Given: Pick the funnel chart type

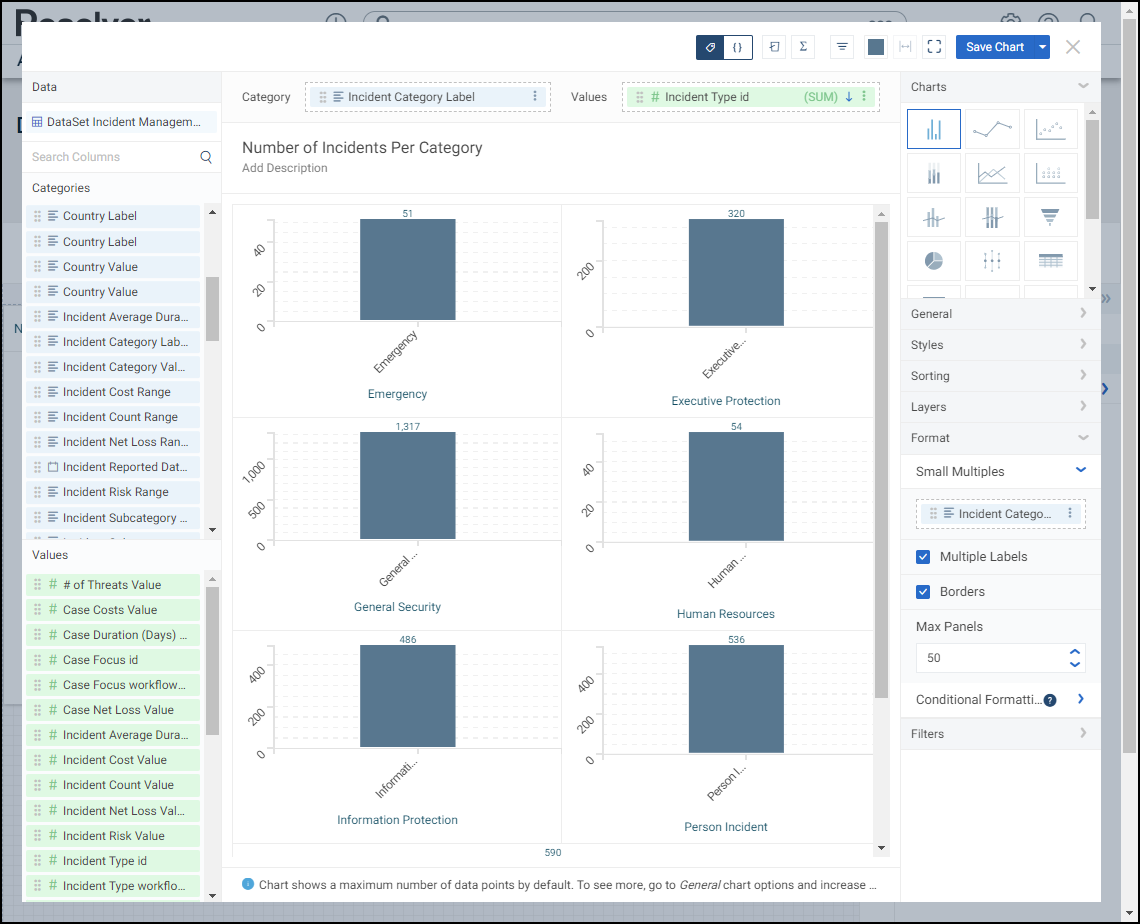Looking at the screenshot, I should click(x=1050, y=217).
